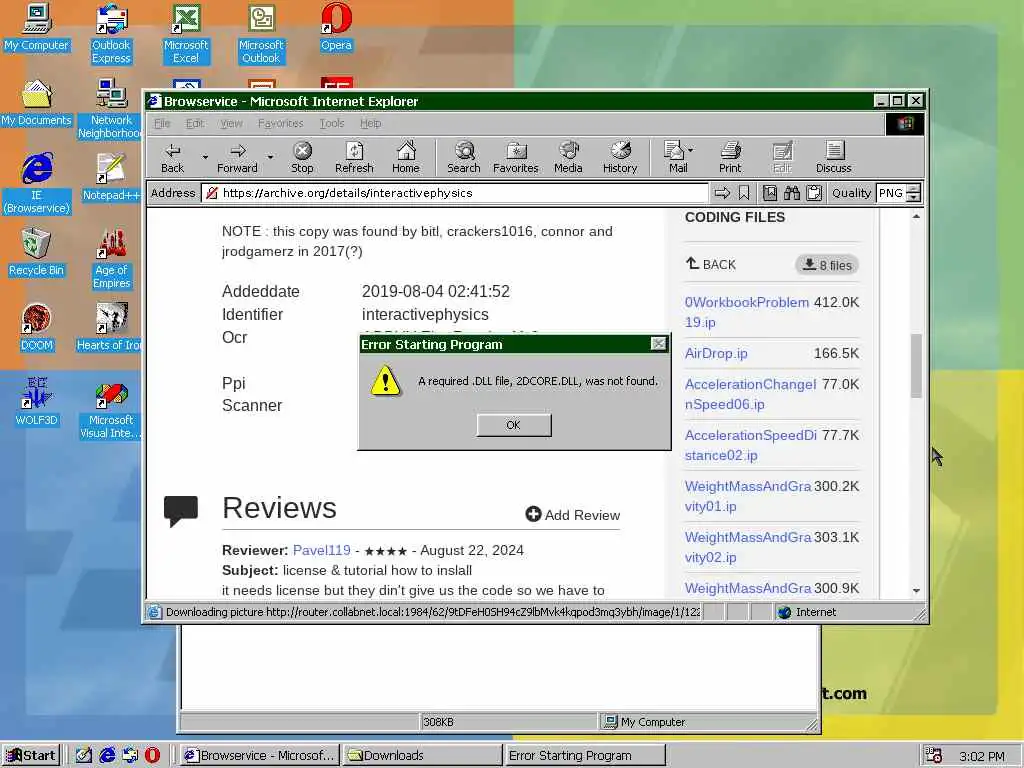Open the Tools menu
Image resolution: width=1024 pixels, height=768 pixels.
[x=332, y=123]
